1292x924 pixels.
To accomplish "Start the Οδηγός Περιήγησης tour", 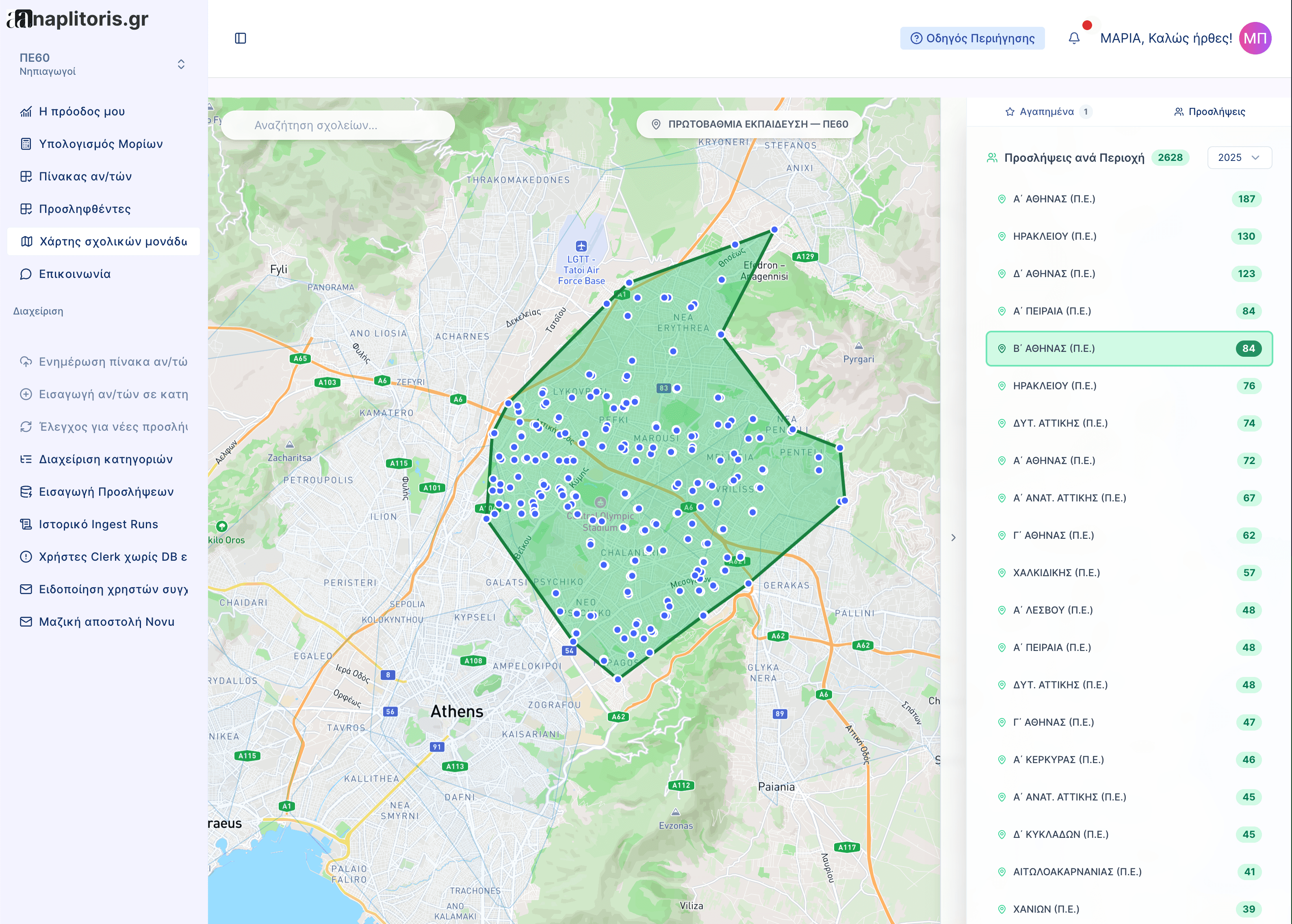I will click(972, 38).
